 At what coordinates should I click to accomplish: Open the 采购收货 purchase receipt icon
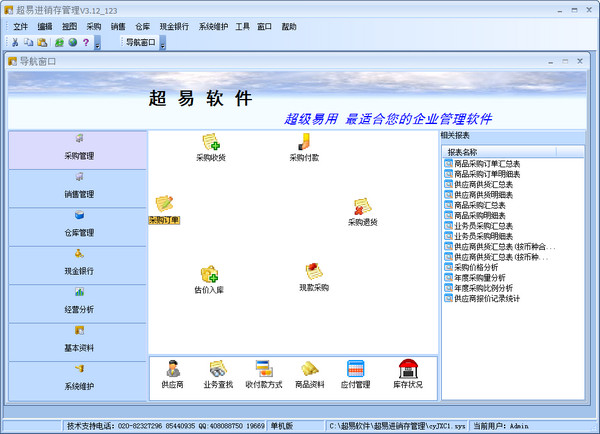(x=211, y=147)
